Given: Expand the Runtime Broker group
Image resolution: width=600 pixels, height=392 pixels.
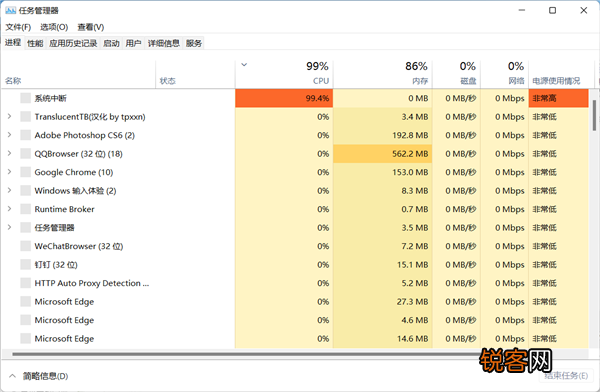Looking at the screenshot, I should tap(10, 209).
